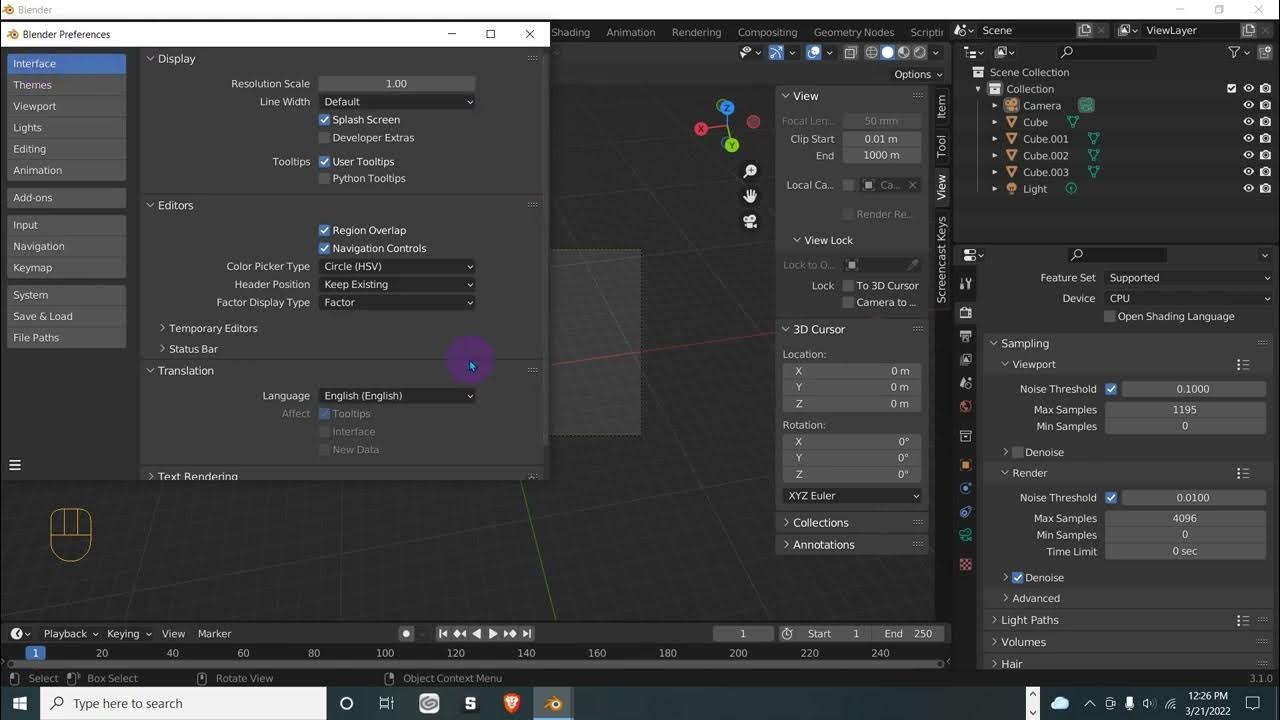Select the Item tab in sidebar
The width and height of the screenshot is (1280, 720).
(x=941, y=106)
